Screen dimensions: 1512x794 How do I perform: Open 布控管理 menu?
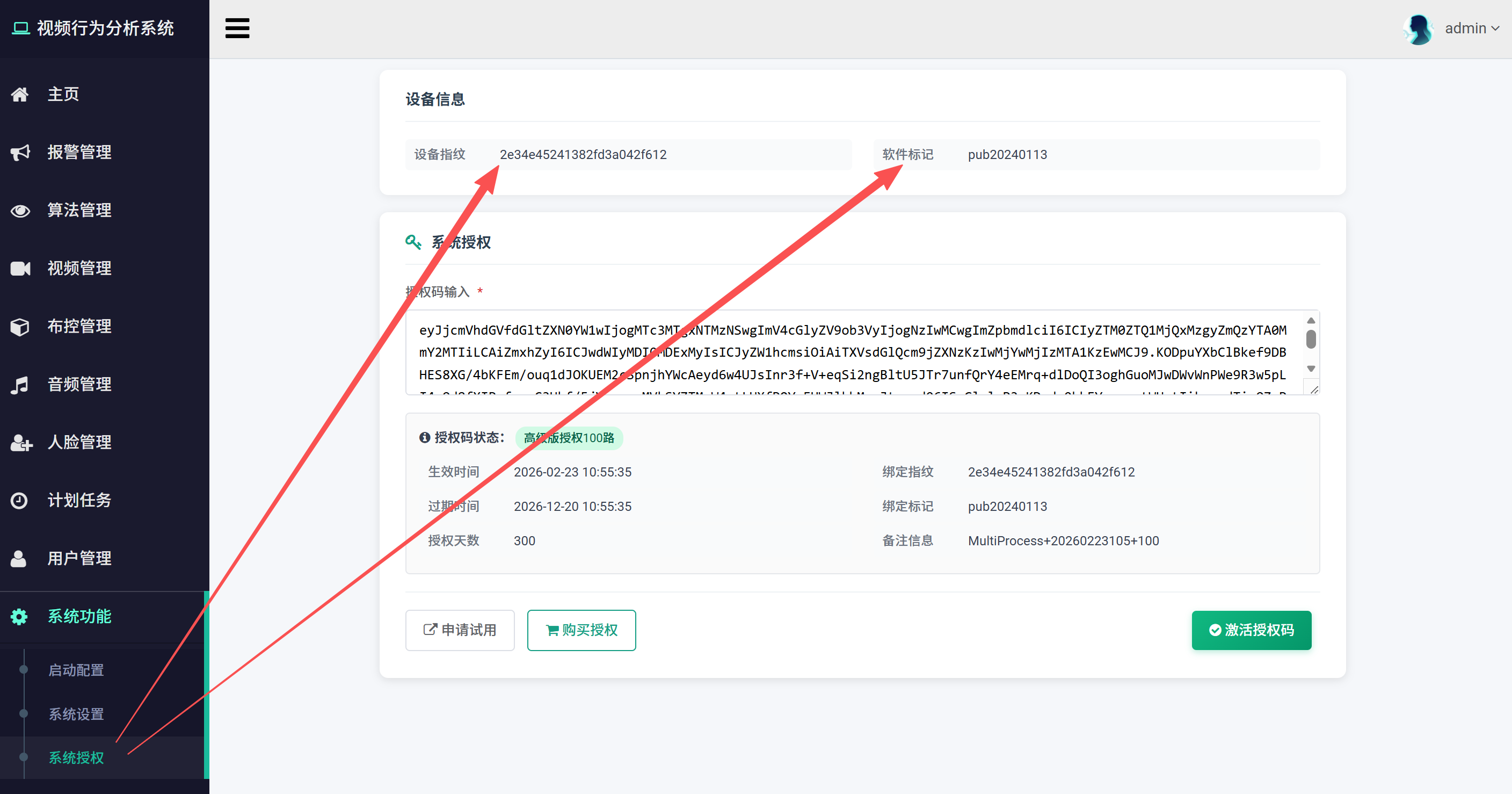105,327
